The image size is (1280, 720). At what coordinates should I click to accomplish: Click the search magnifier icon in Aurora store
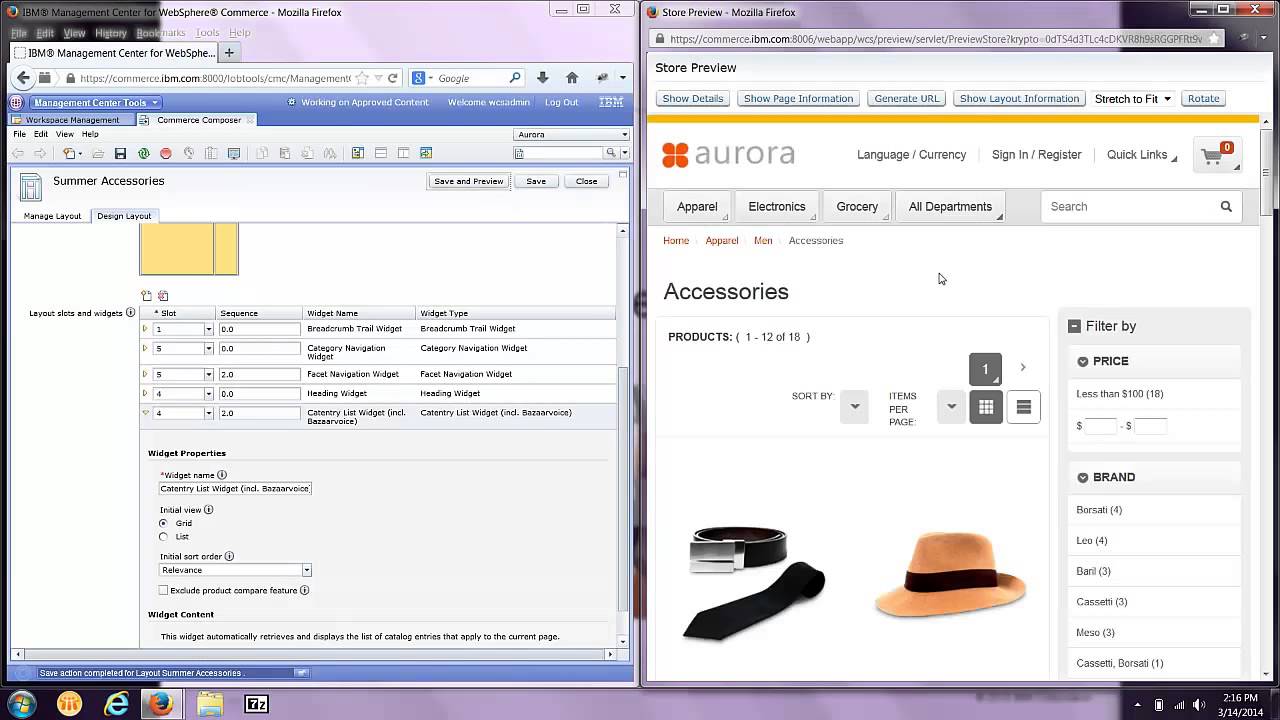point(1226,207)
